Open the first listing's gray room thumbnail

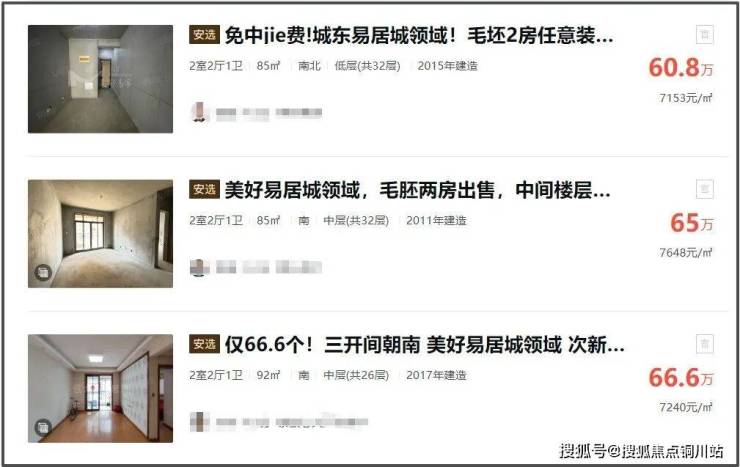[x=101, y=79]
